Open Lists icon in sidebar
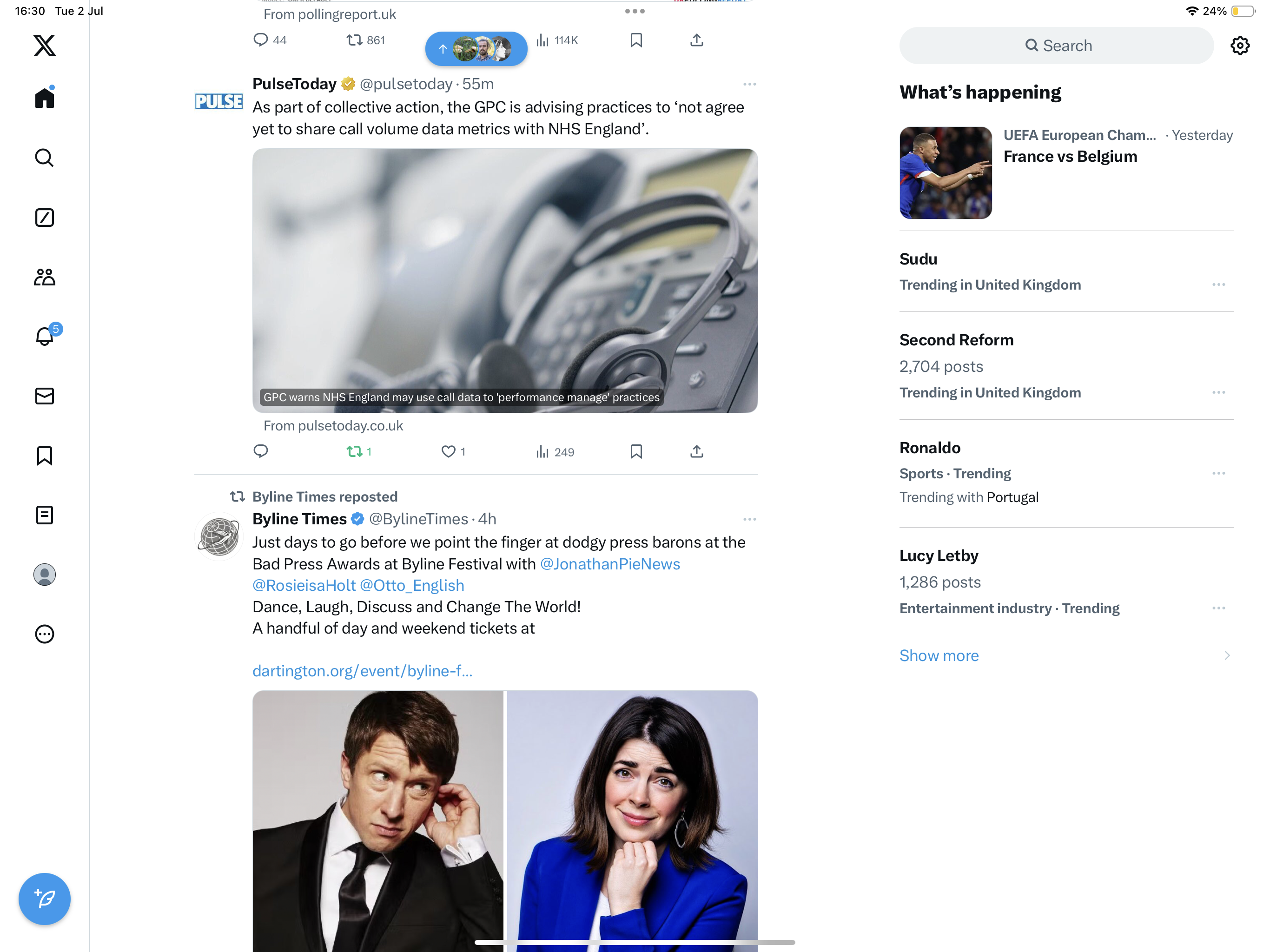1270x952 pixels. point(44,515)
